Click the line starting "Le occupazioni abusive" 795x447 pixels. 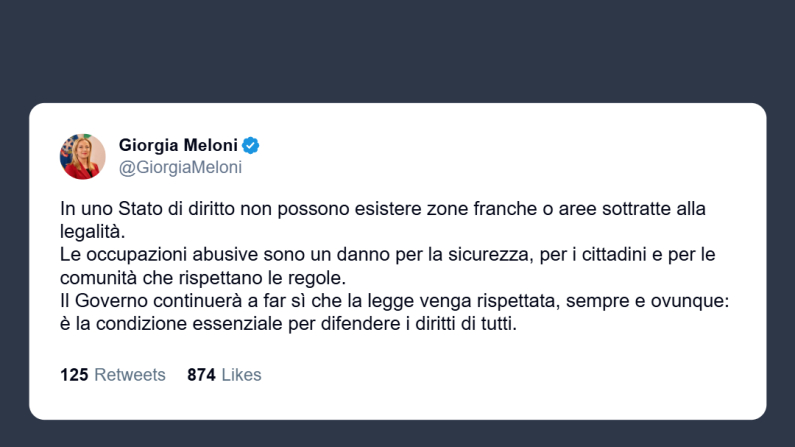388,254
